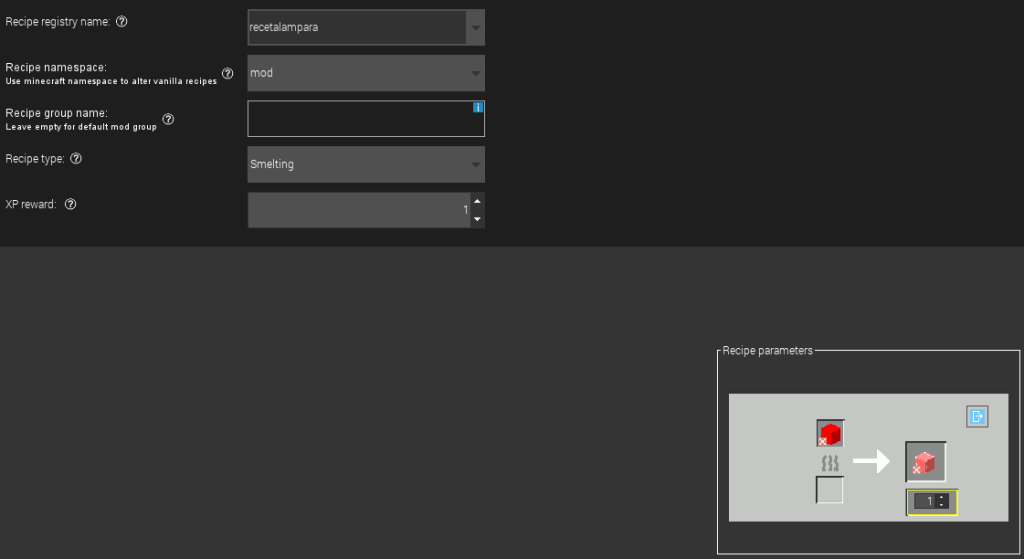This screenshot has width=1024, height=559.
Task: Click the empty fuel slot below heat icon
Action: 830,490
